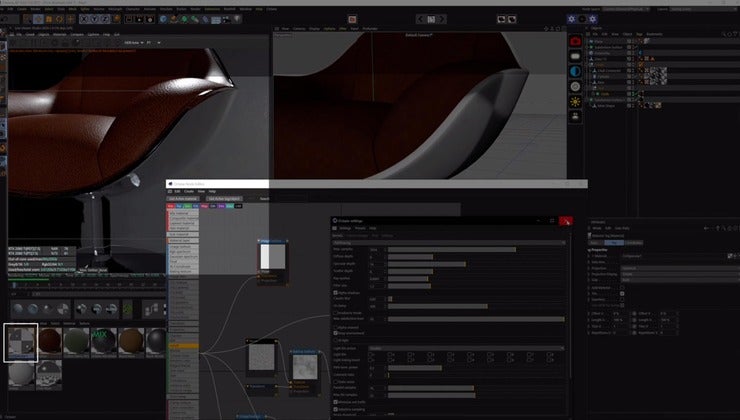The width and height of the screenshot is (740, 420).
Task: Toggle the Alpha shadows checkbox
Action: click(336, 293)
